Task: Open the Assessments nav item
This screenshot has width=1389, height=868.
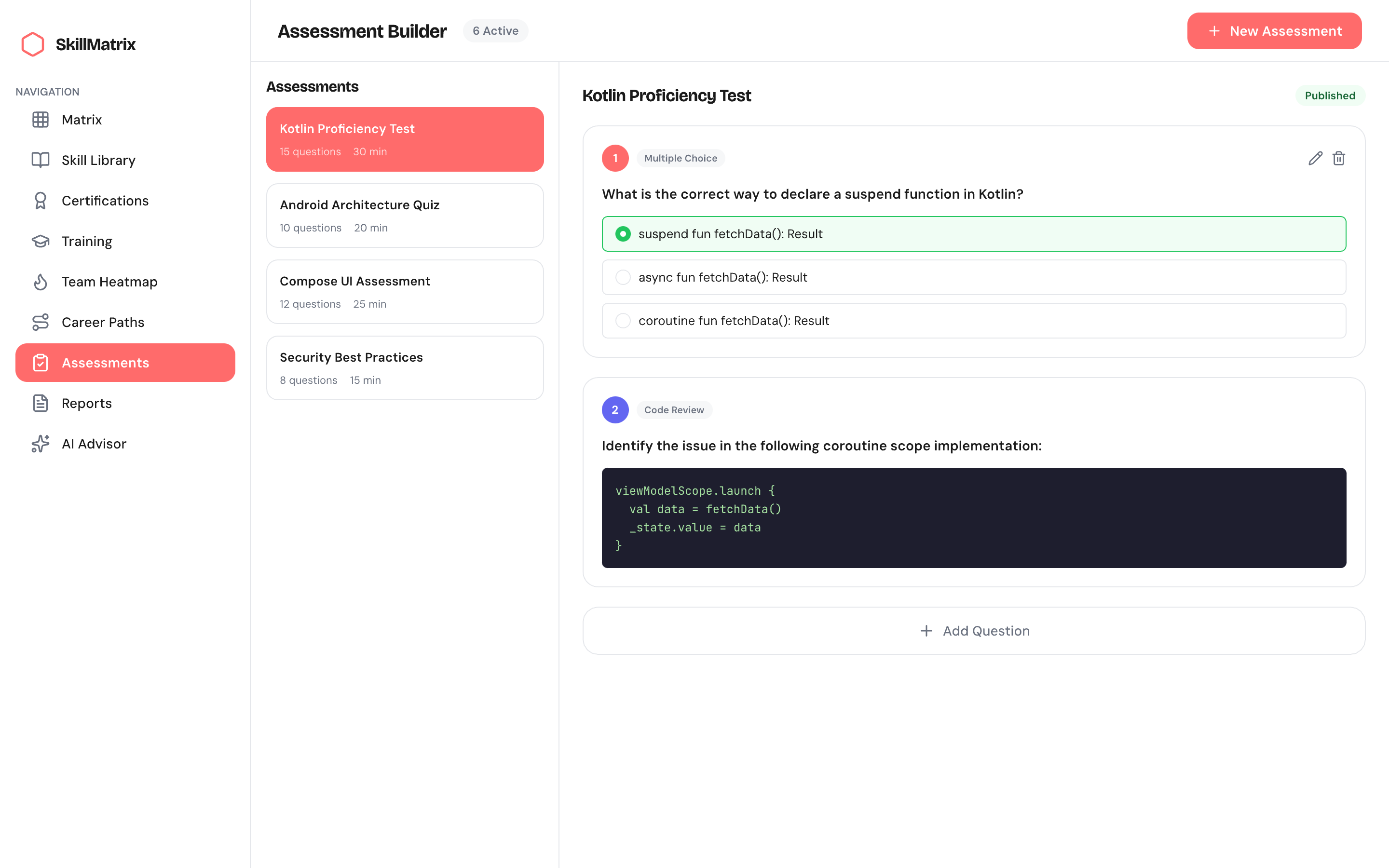Action: (125, 363)
